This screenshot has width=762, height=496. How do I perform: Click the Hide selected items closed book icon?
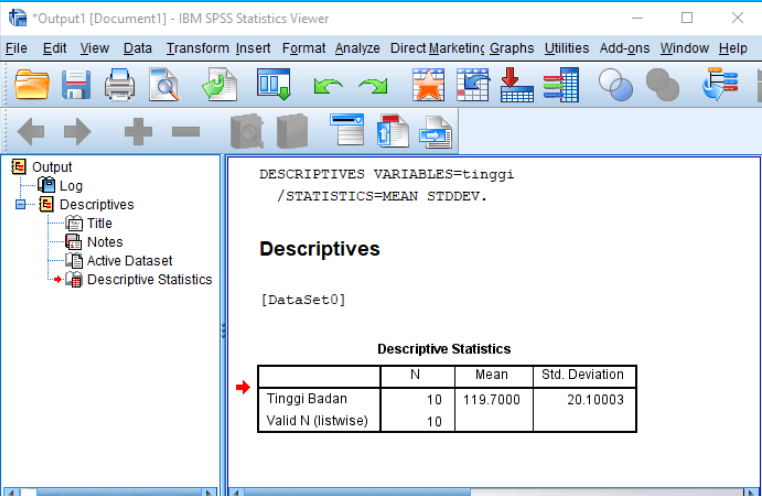(x=292, y=131)
